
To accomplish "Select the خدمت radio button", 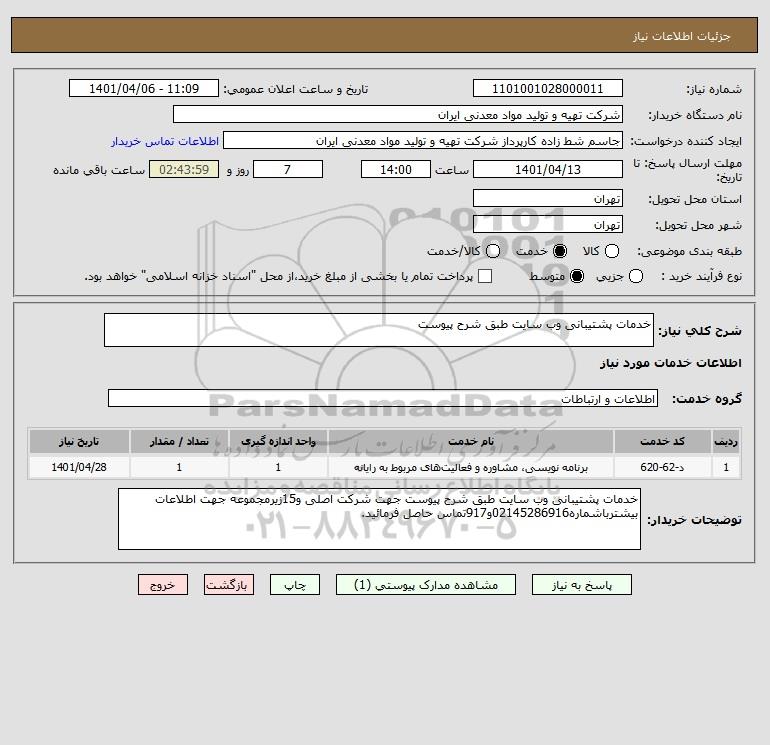I will (x=559, y=251).
